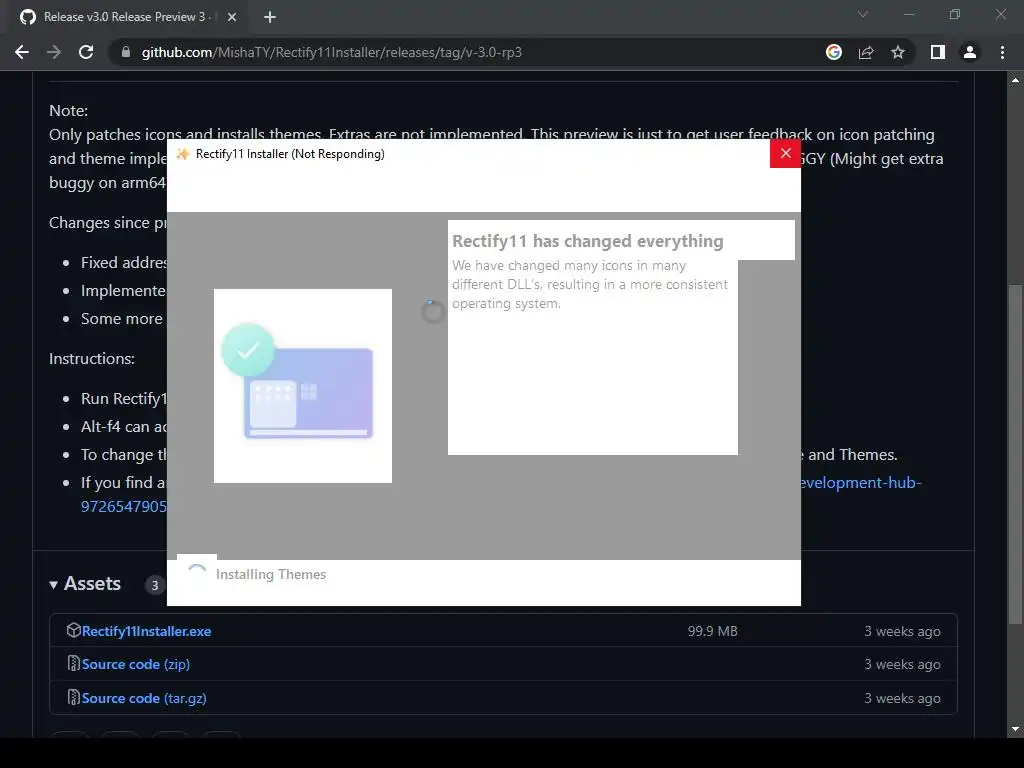Click the 99.9 MB file size text

(712, 631)
